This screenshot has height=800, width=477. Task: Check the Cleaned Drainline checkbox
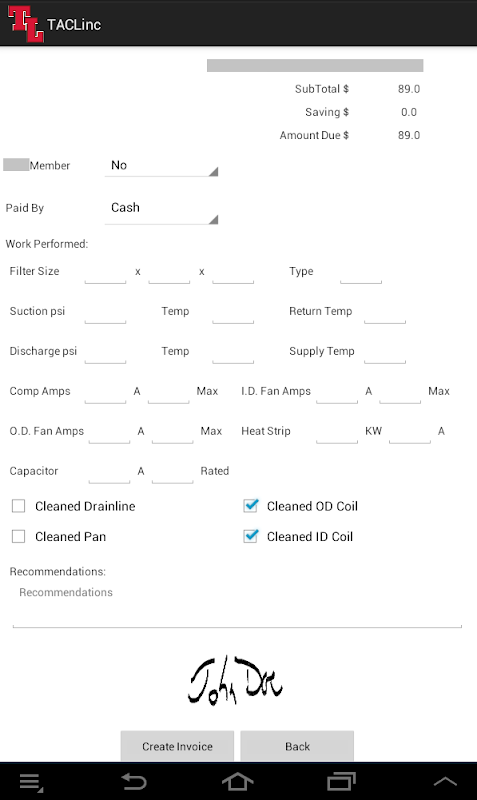tap(18, 506)
